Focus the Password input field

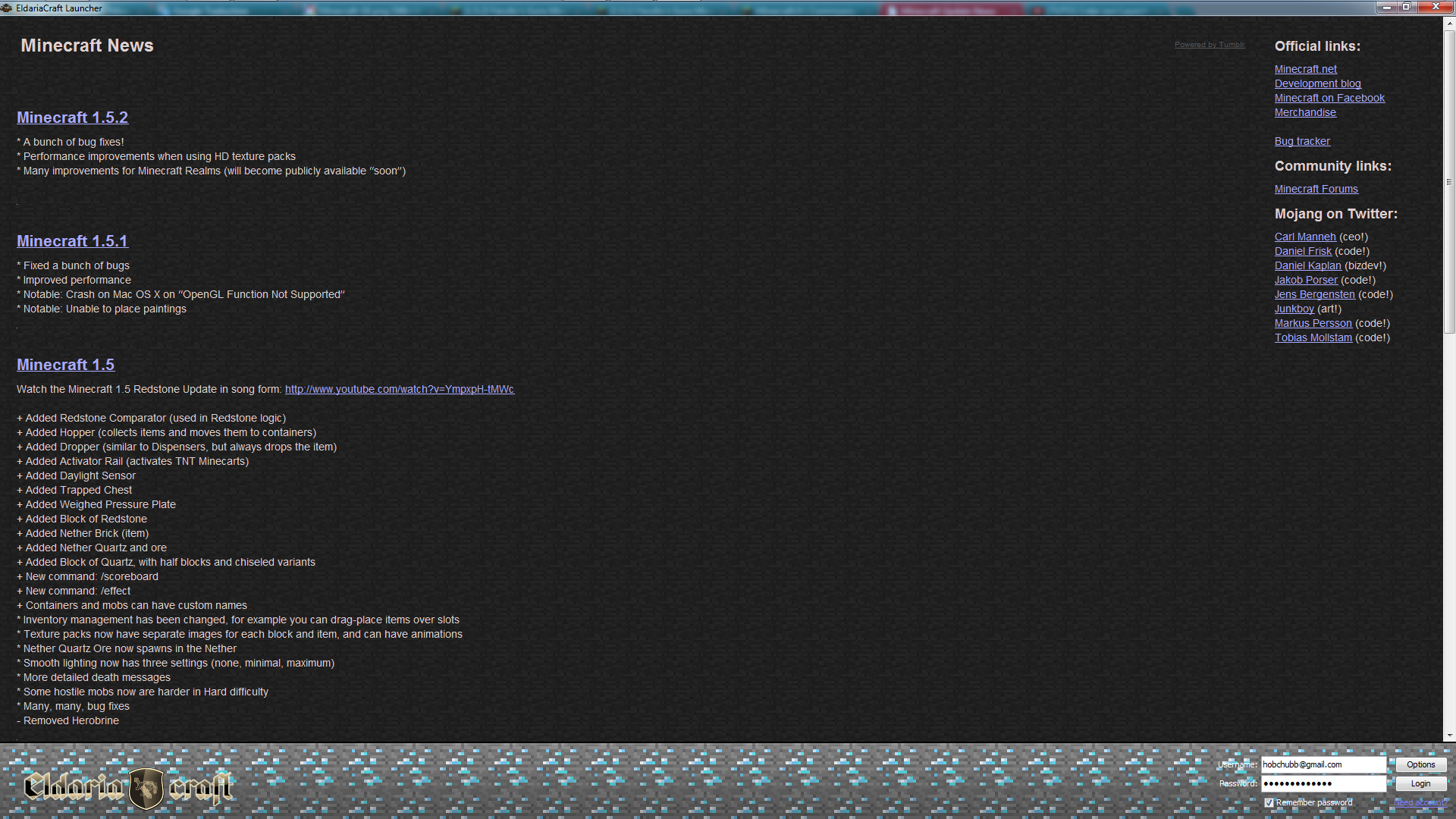(x=1323, y=783)
